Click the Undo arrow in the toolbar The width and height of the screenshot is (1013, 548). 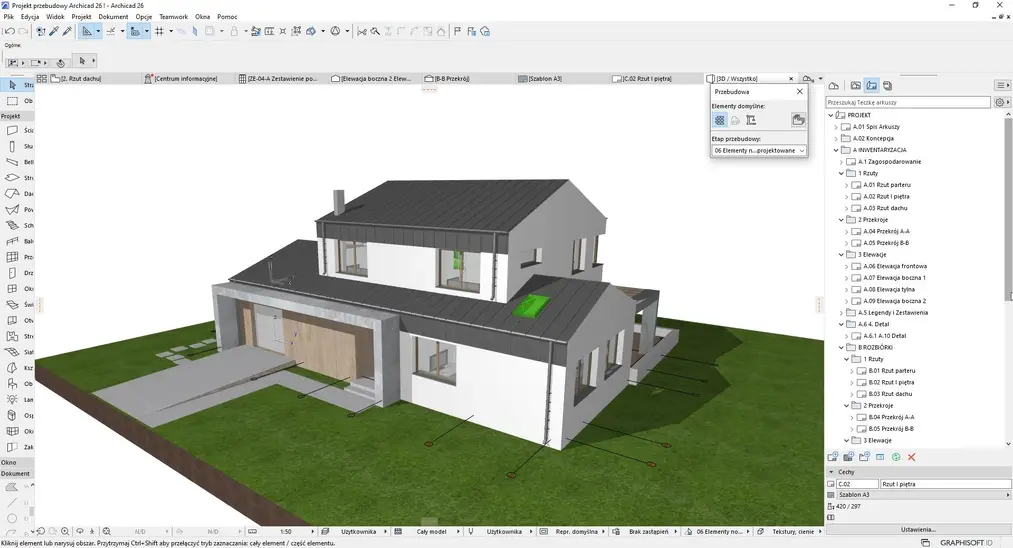(10, 31)
